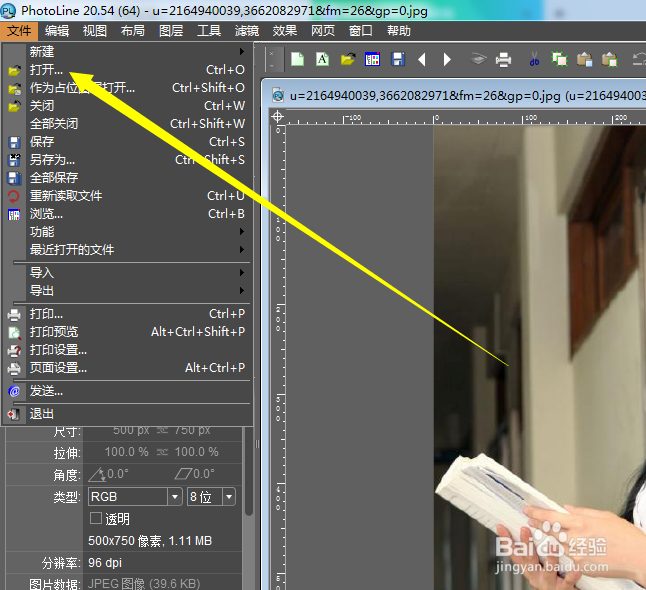The height and width of the screenshot is (590, 646).
Task: Open the 视图 menu
Action: [x=95, y=31]
